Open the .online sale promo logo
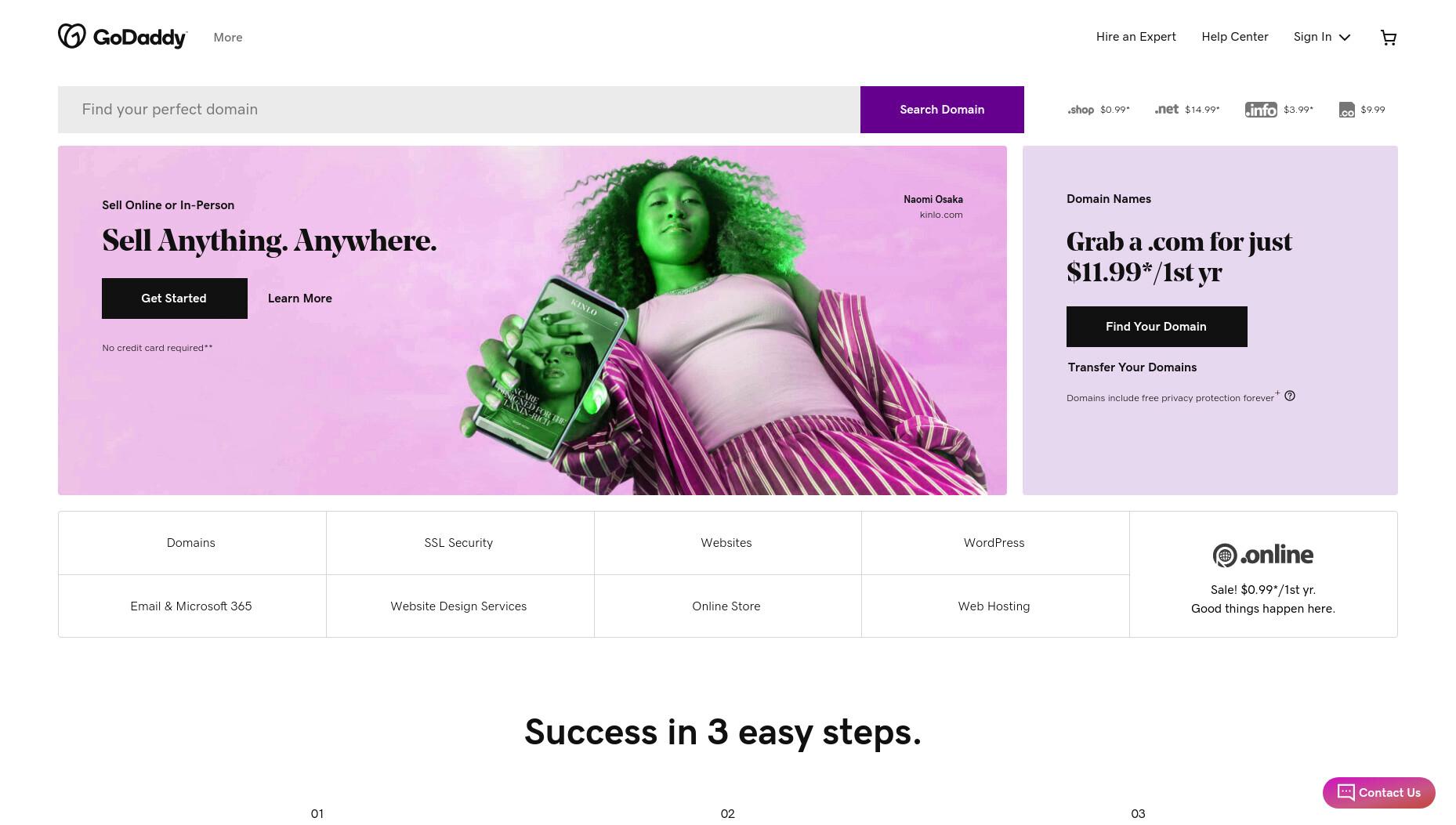 1262,555
